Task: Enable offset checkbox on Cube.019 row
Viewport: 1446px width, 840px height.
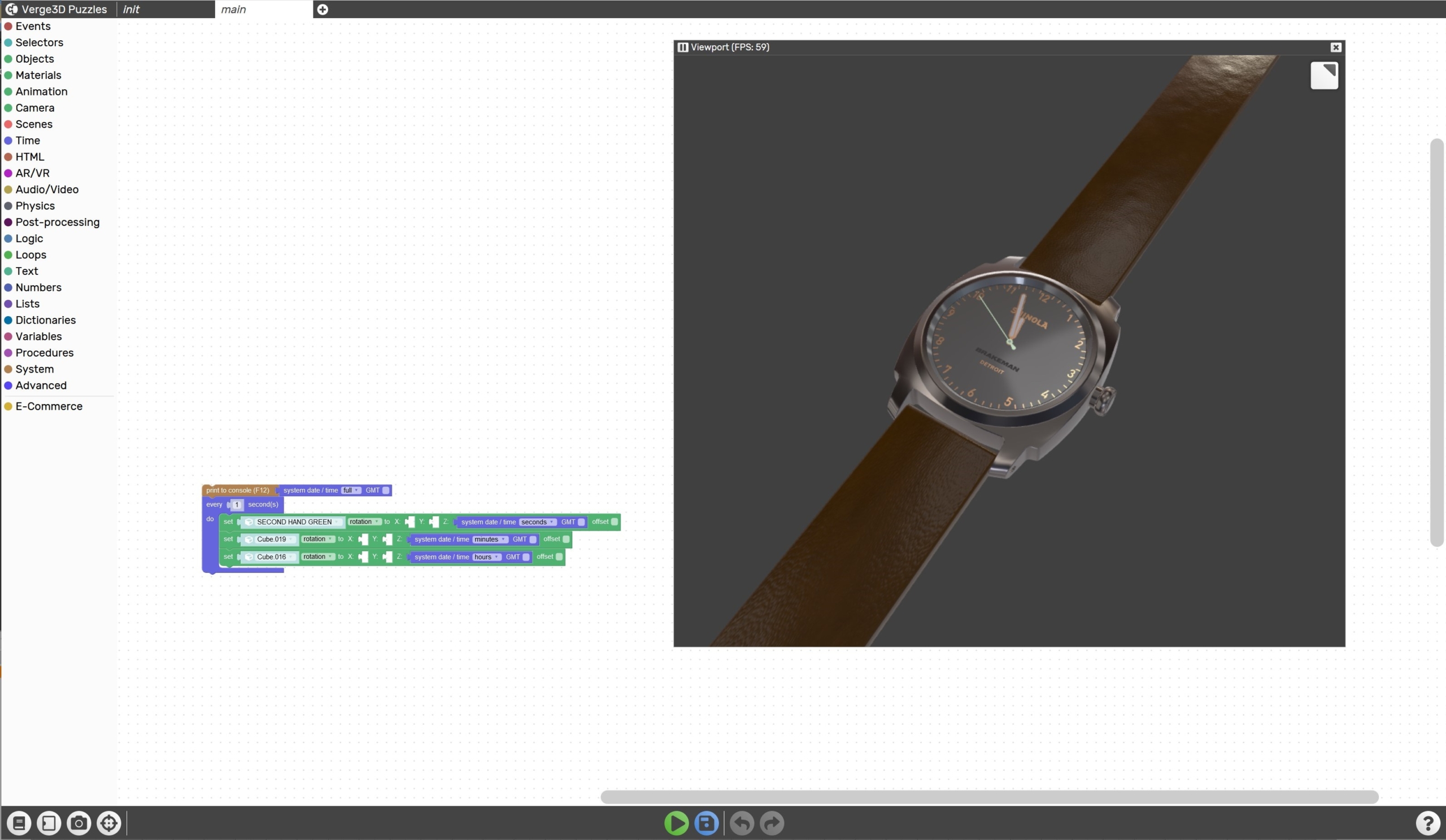Action: [x=566, y=539]
